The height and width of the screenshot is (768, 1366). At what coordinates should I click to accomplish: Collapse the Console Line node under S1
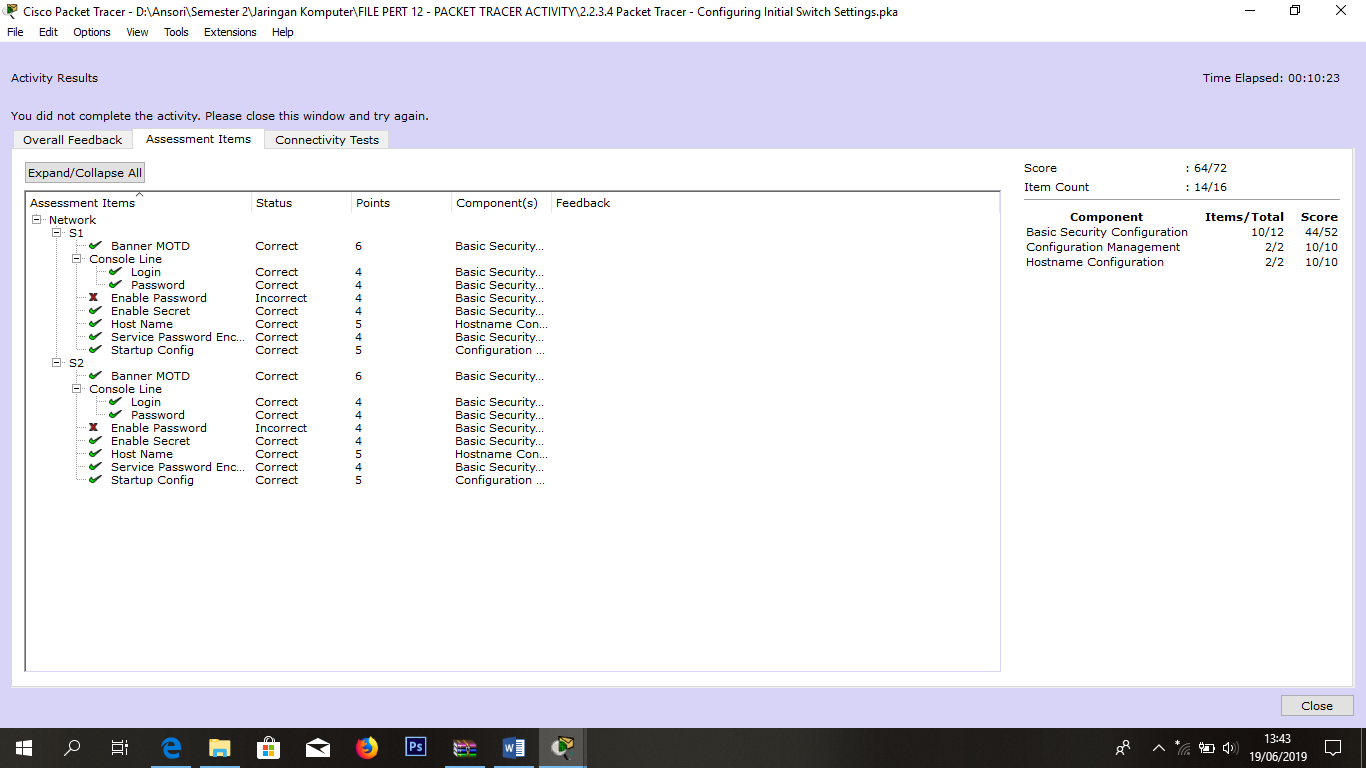click(x=77, y=259)
